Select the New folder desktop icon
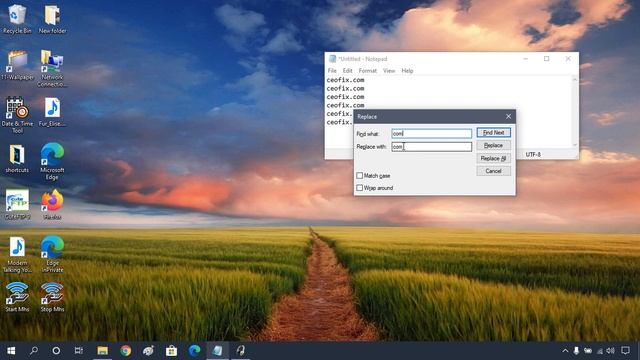Screen dimensions: 640x360 52,19
